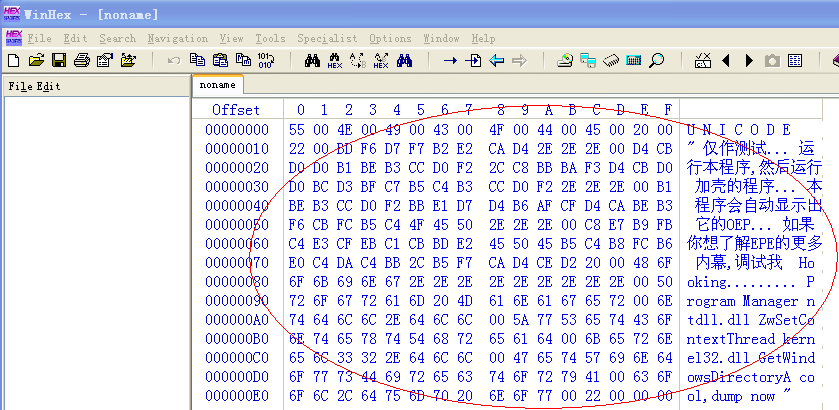Click the HEX icon in the menu bar

pos(13,38)
